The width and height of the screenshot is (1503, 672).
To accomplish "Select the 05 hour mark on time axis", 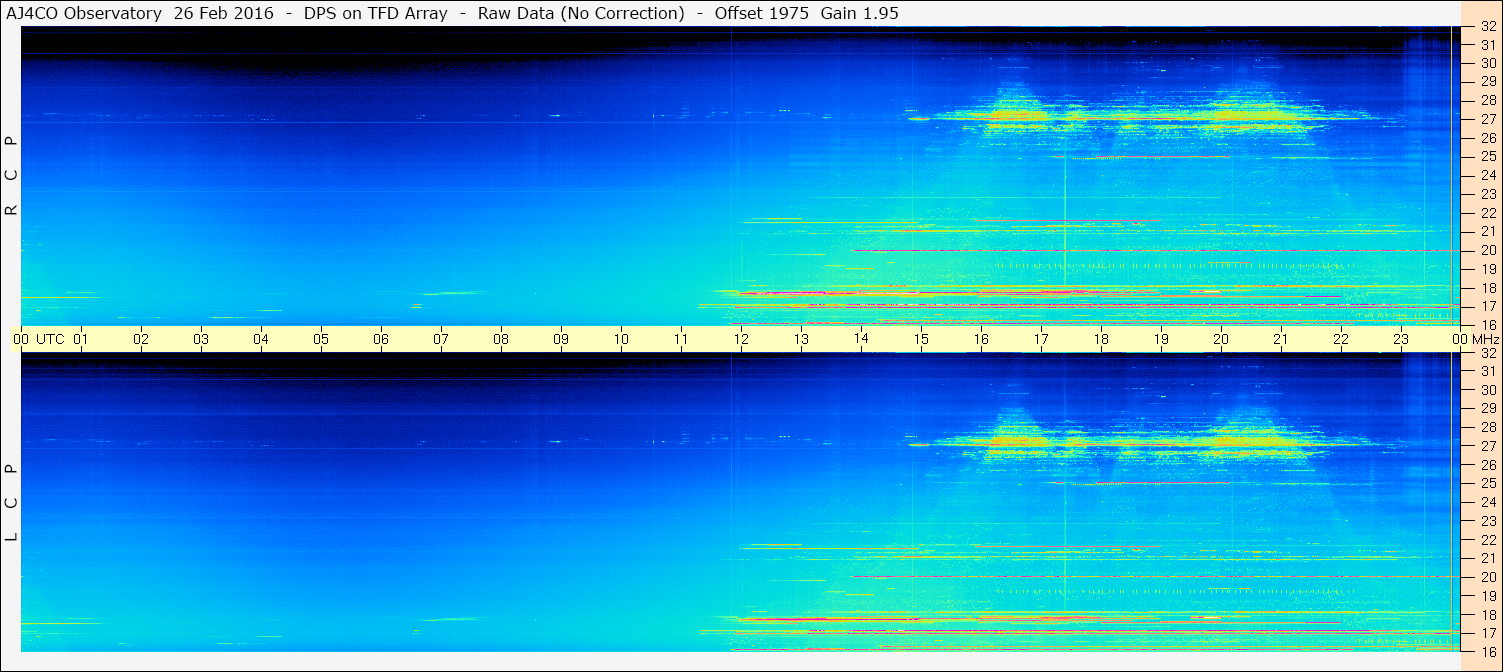I will click(x=321, y=339).
